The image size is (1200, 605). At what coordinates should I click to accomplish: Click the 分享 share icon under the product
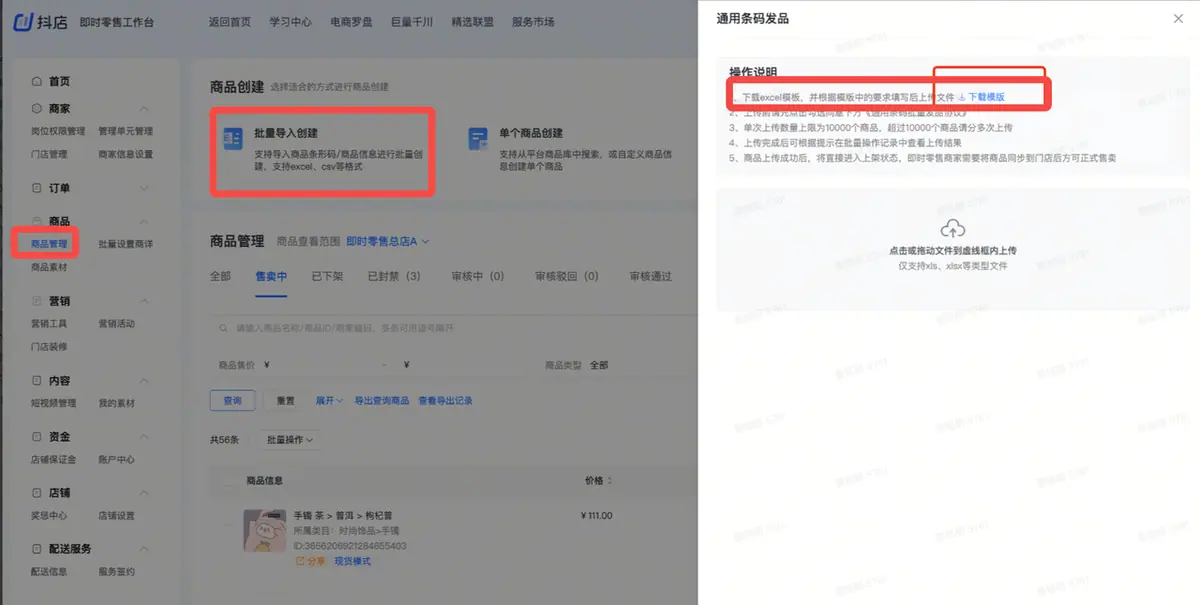click(x=300, y=561)
